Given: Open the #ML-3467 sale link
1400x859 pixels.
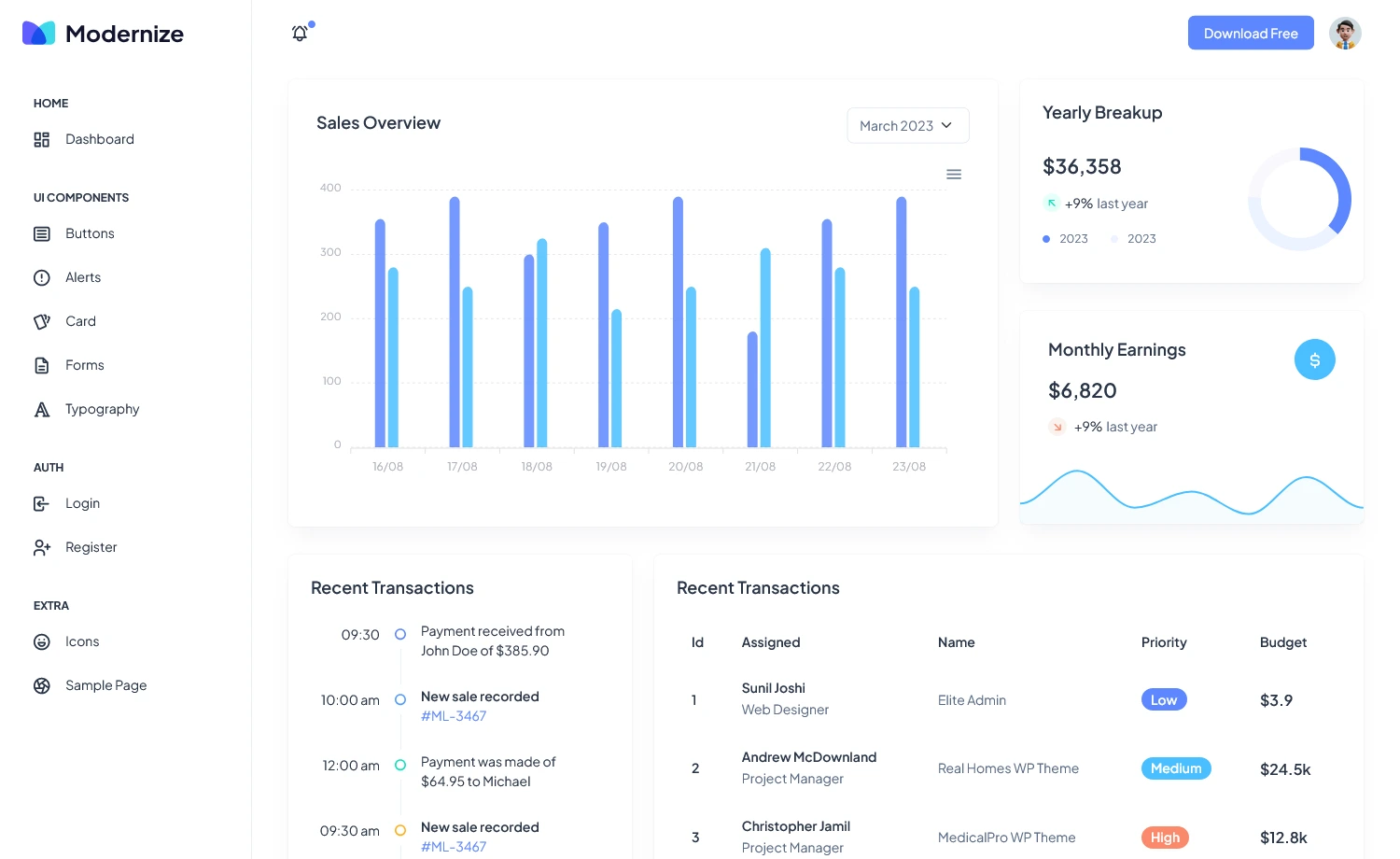Looking at the screenshot, I should (x=454, y=716).
